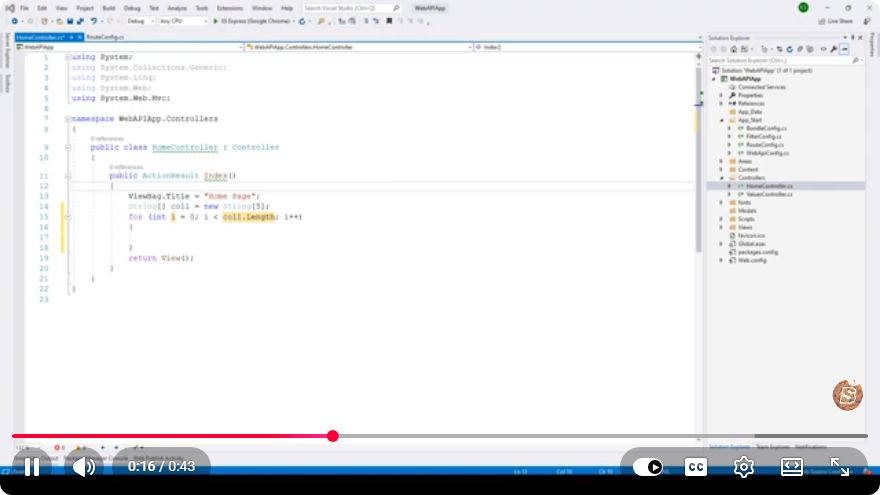The image size is (880, 495).
Task: Open the Debug configuration dropdown
Action: click(x=140, y=21)
